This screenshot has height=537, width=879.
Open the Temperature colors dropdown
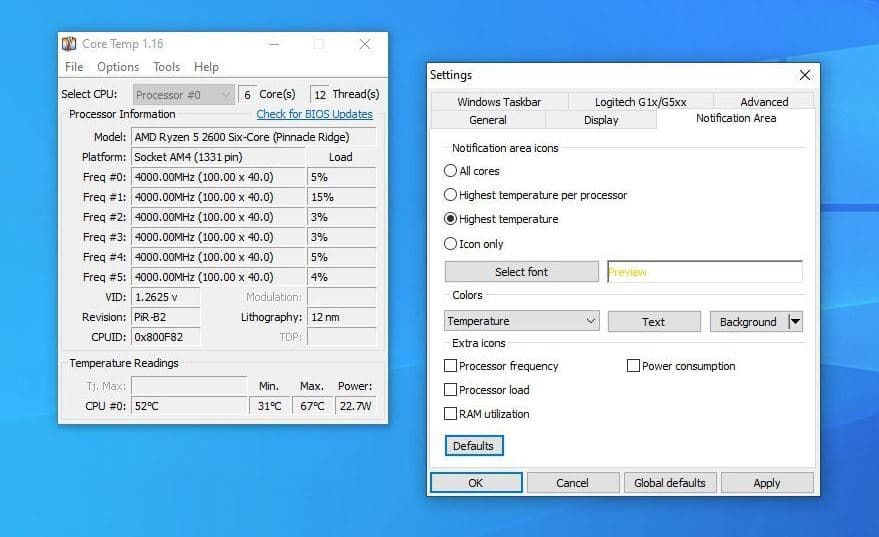[521, 321]
